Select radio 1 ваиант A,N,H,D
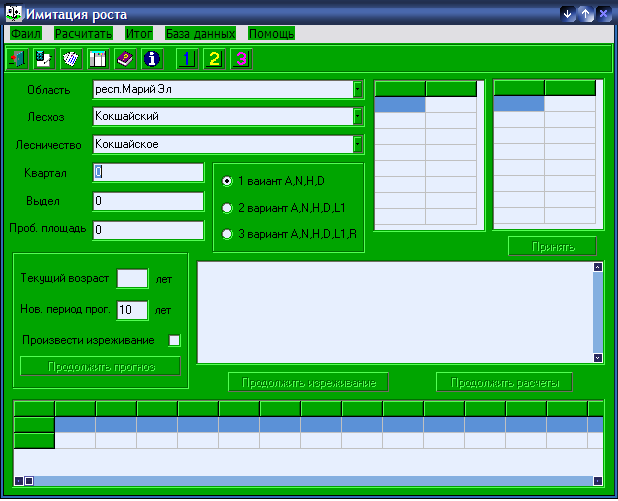 click(227, 181)
